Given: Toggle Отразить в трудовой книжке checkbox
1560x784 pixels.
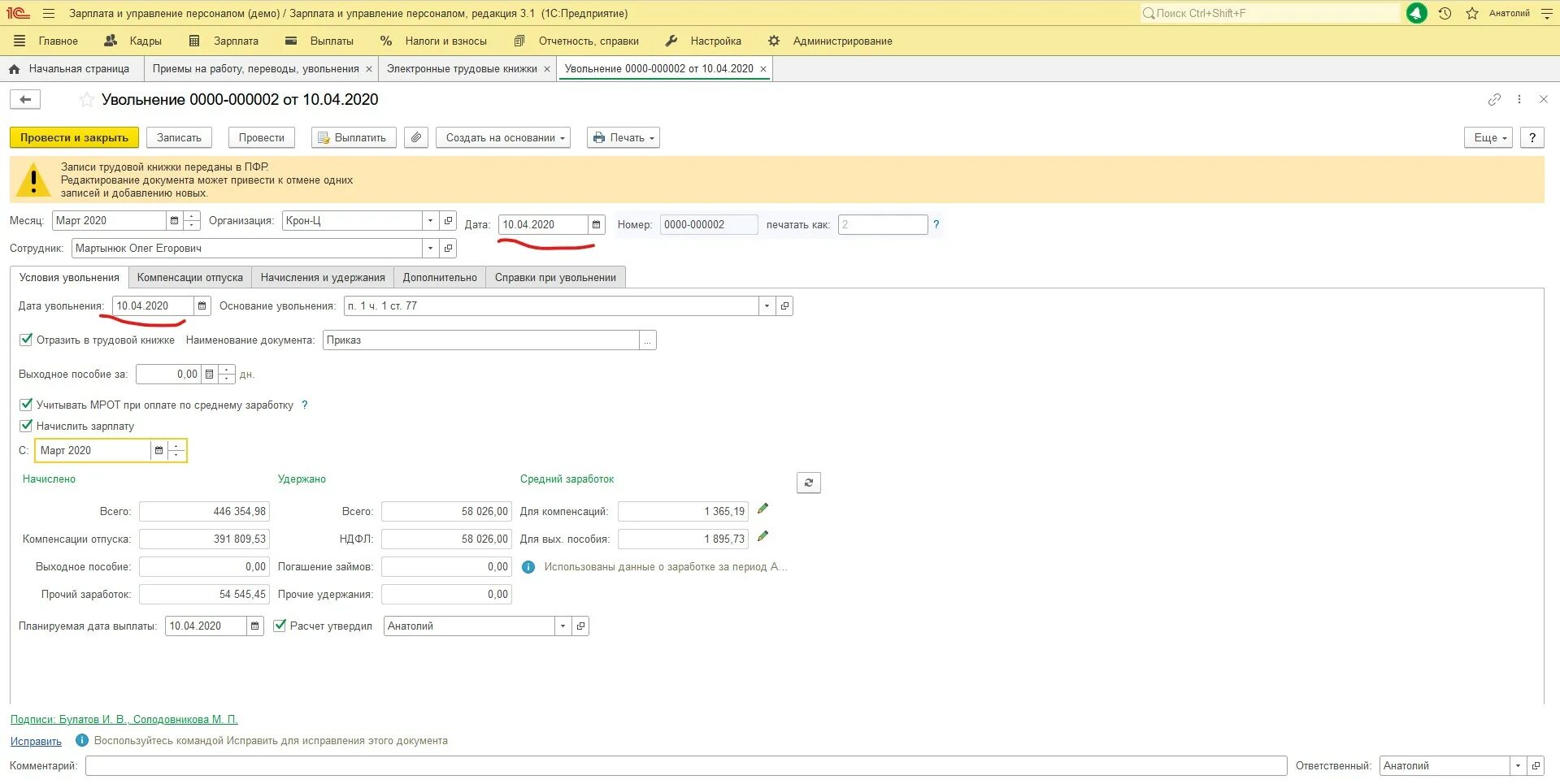Looking at the screenshot, I should tap(26, 340).
